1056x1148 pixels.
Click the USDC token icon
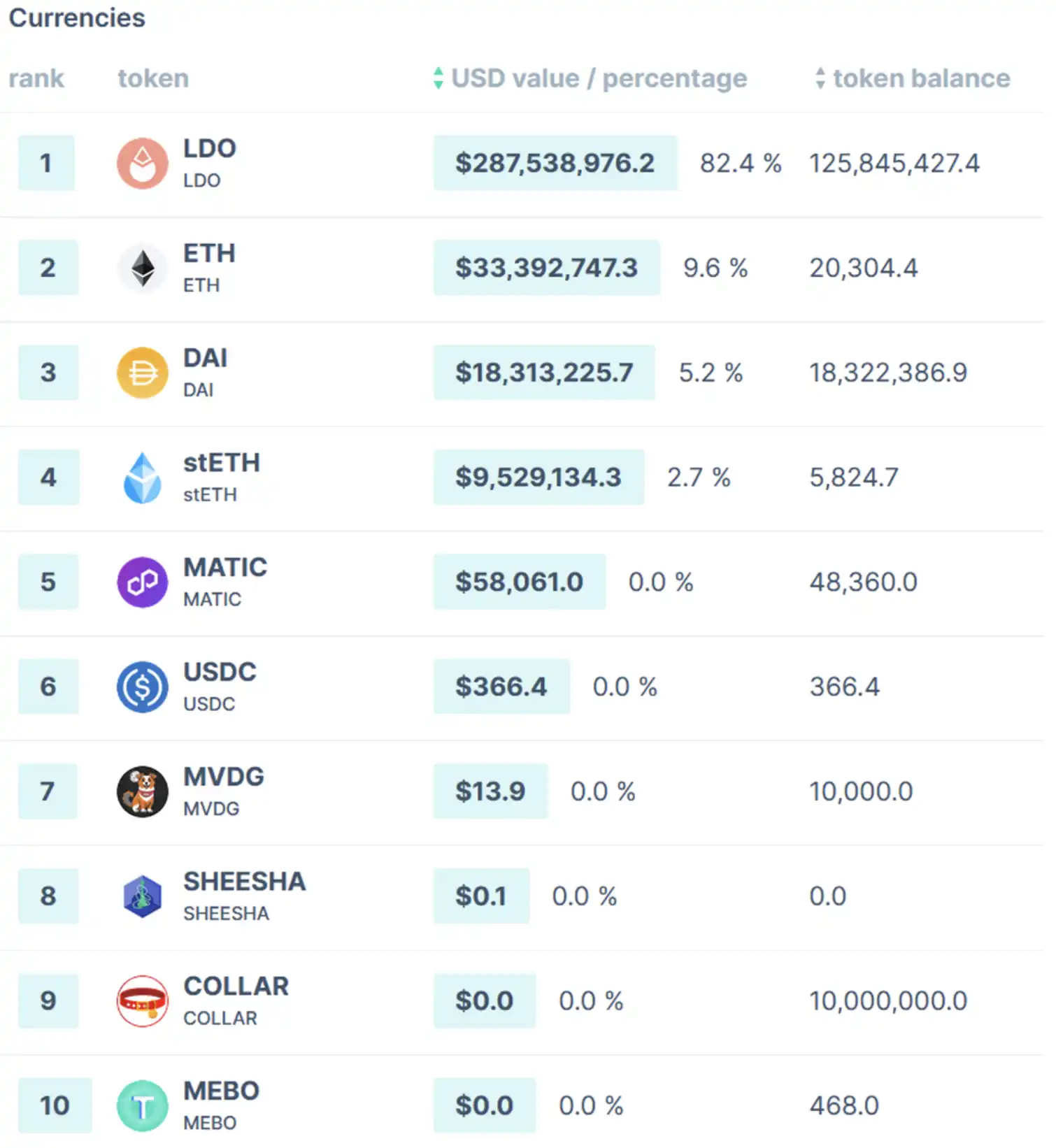tap(142, 687)
